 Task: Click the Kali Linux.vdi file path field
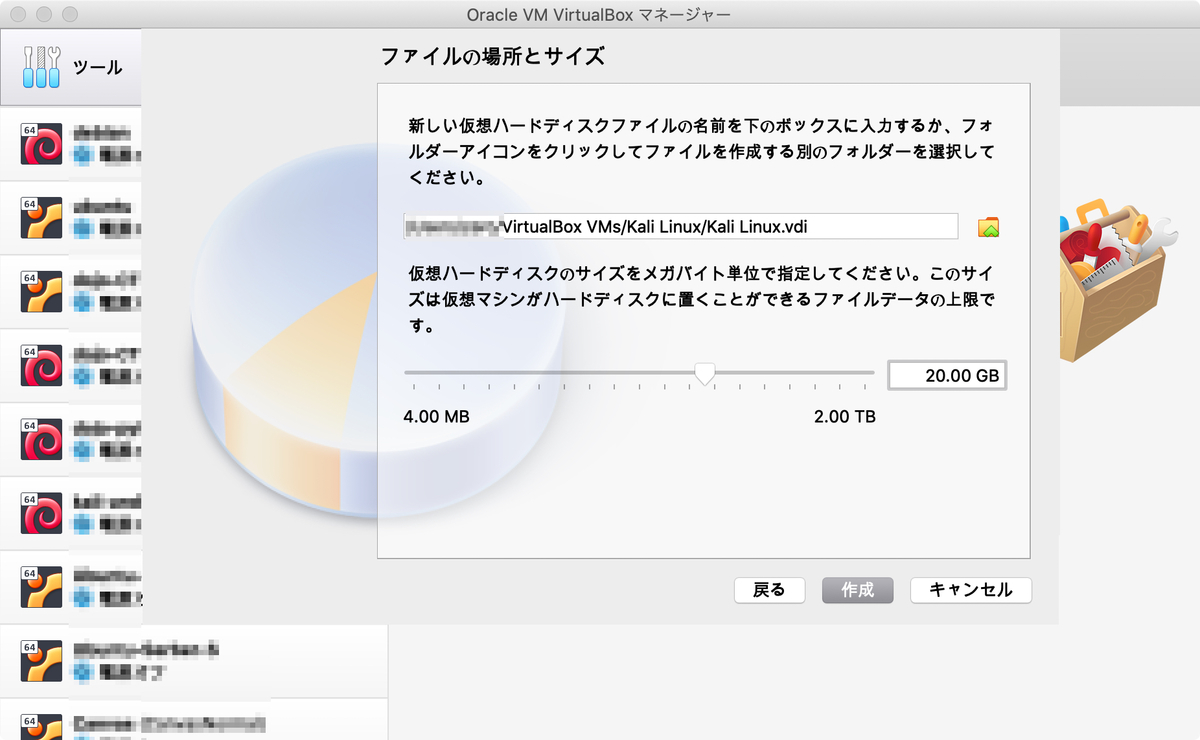pos(680,226)
